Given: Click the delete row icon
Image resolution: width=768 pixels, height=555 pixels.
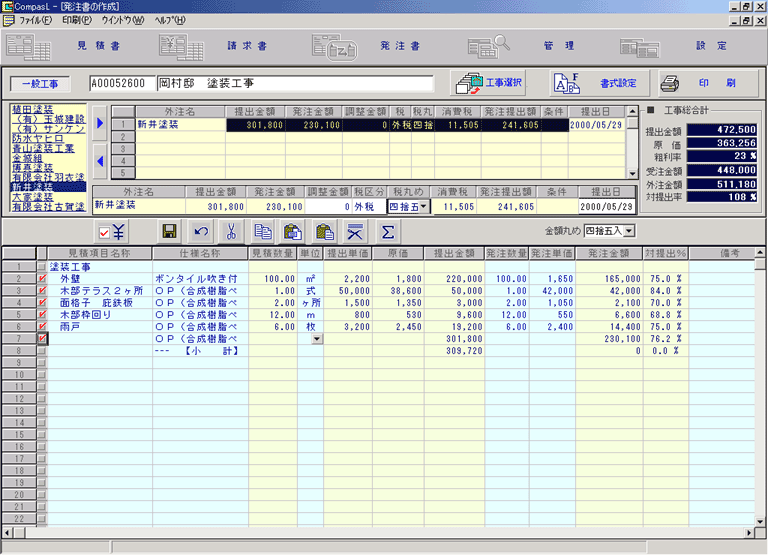Looking at the screenshot, I should (355, 232).
